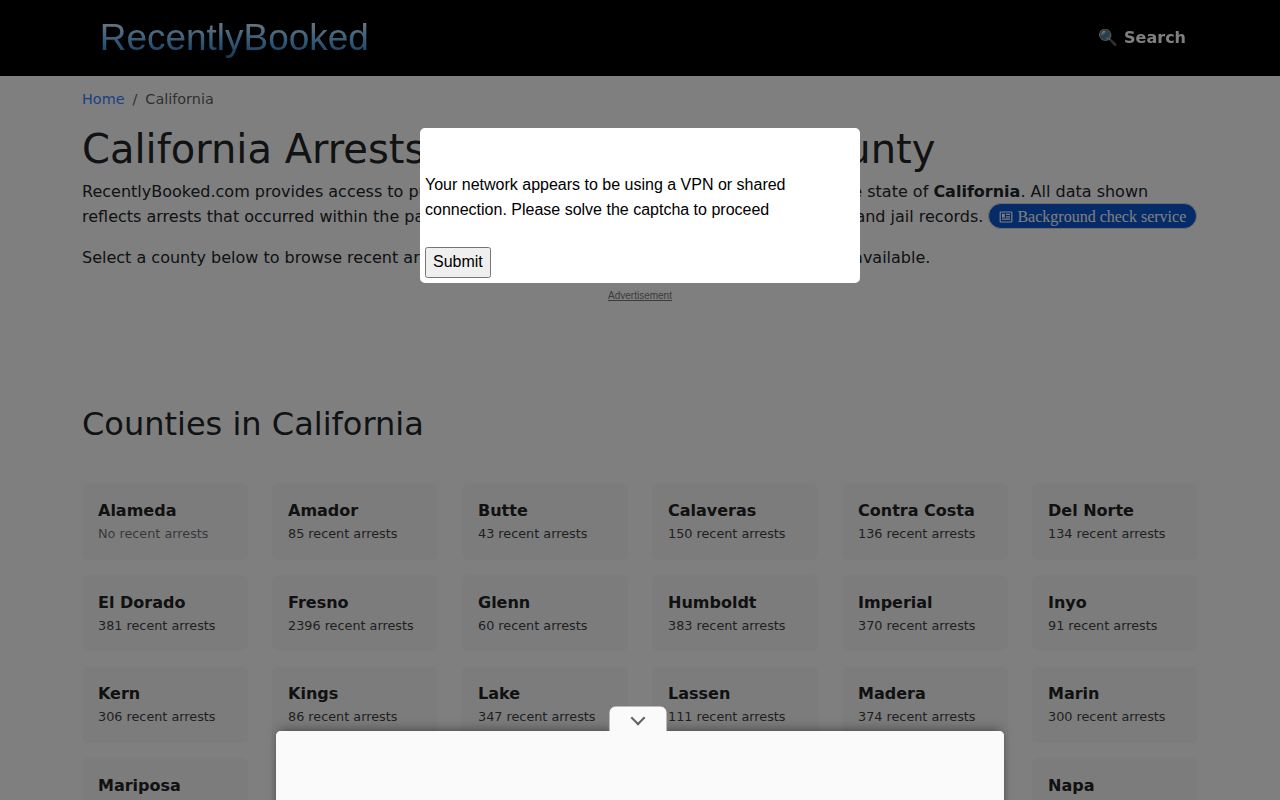The height and width of the screenshot is (800, 1280).
Task: Open Madera county card
Action: pos(925,698)
